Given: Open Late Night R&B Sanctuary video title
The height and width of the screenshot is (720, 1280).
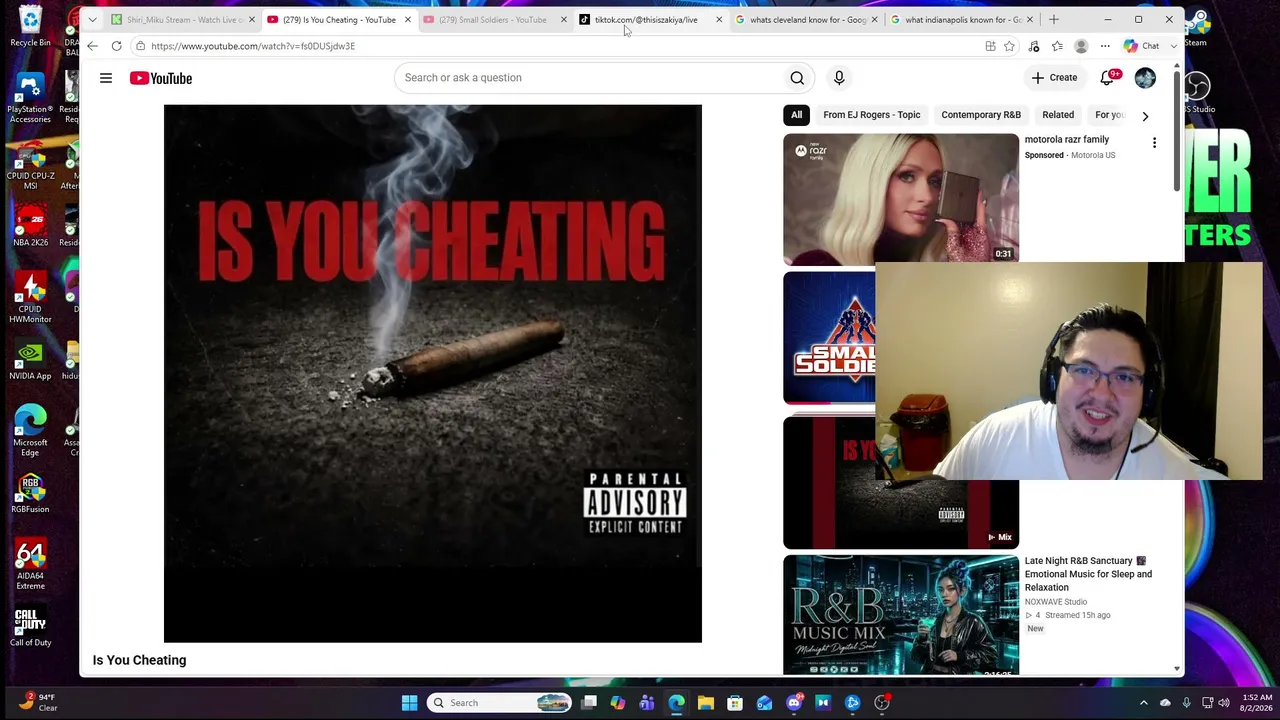Looking at the screenshot, I should point(1088,574).
